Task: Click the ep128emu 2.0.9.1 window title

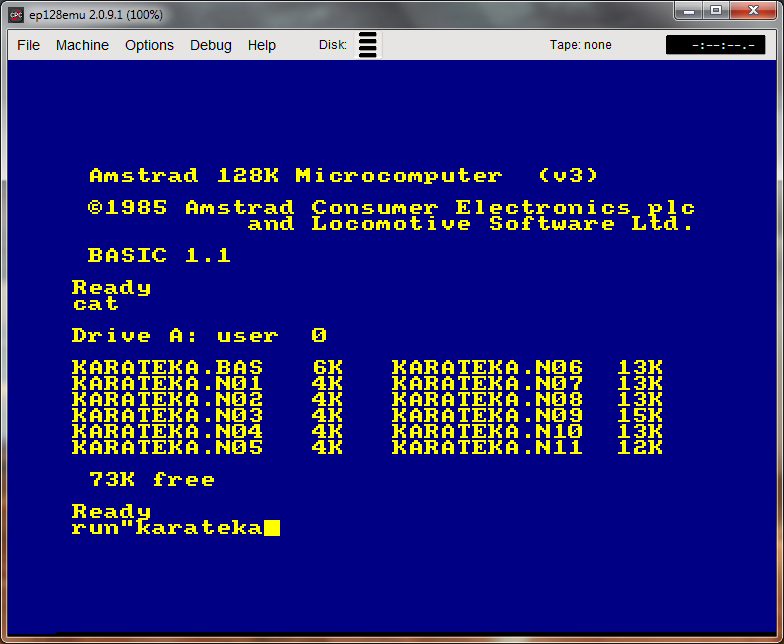Action: pos(96,15)
